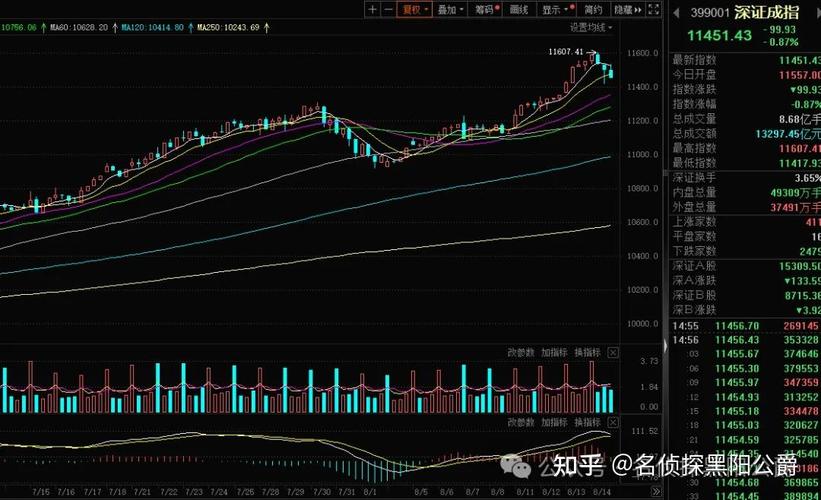Click 换指标 in the MACD panel
The width and height of the screenshot is (821, 500).
click(x=587, y=423)
